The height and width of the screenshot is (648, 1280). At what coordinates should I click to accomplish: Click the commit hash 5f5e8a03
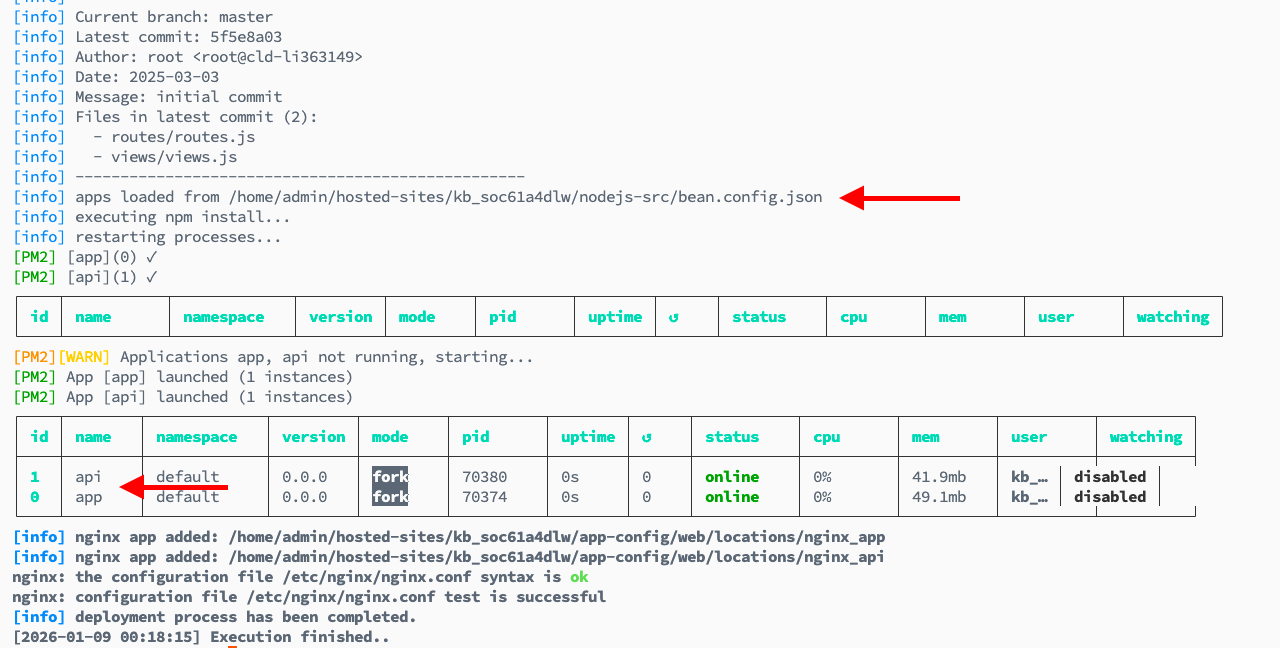coord(246,37)
